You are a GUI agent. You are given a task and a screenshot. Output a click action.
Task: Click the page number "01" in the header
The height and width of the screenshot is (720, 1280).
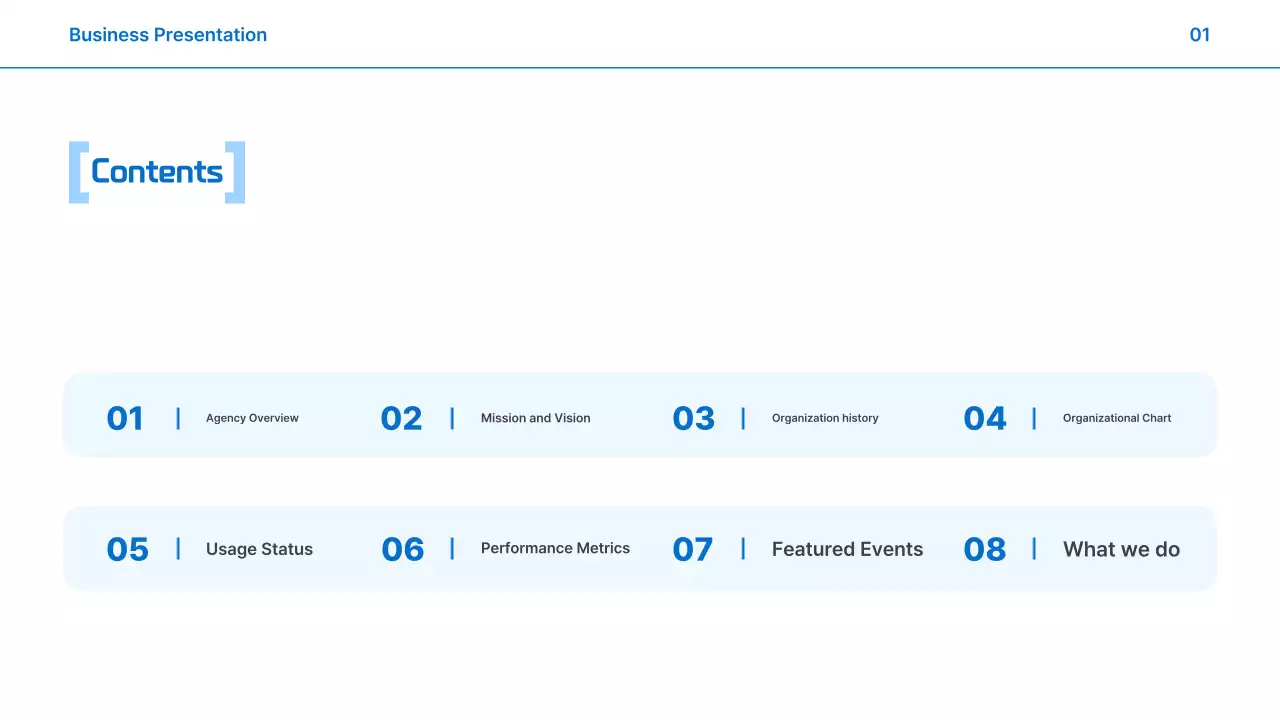pyautogui.click(x=1199, y=35)
